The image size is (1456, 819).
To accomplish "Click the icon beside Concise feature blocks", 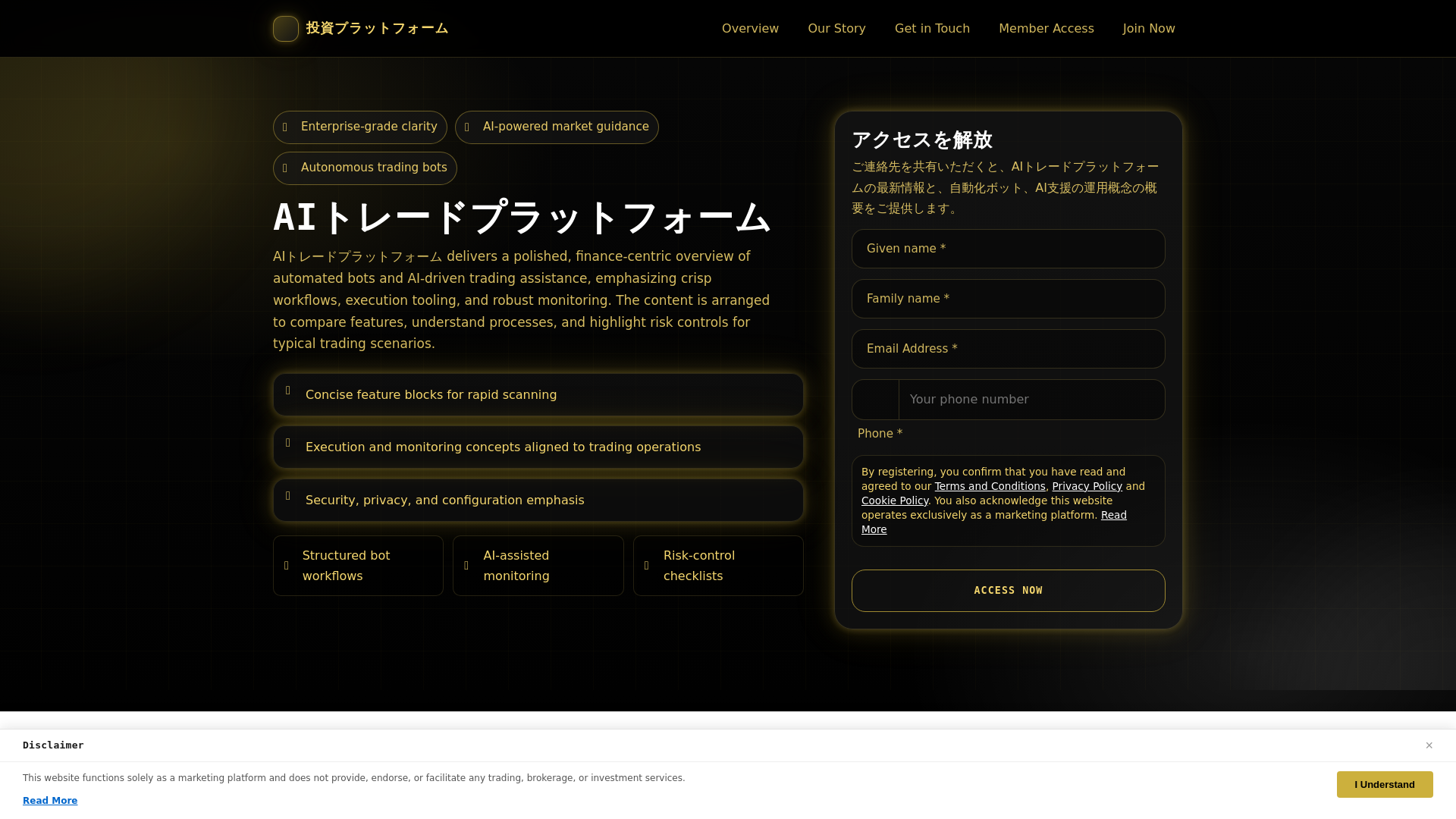I will [x=288, y=391].
